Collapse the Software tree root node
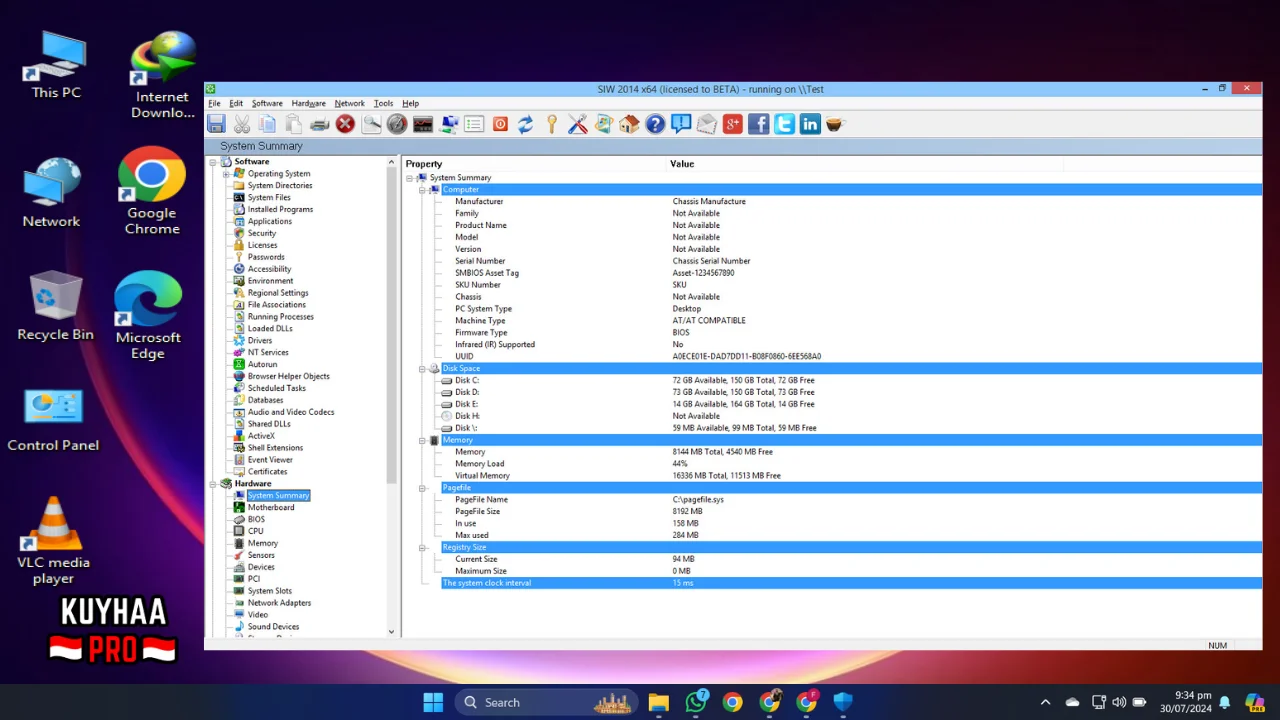Image resolution: width=1280 pixels, height=720 pixels. (213, 162)
